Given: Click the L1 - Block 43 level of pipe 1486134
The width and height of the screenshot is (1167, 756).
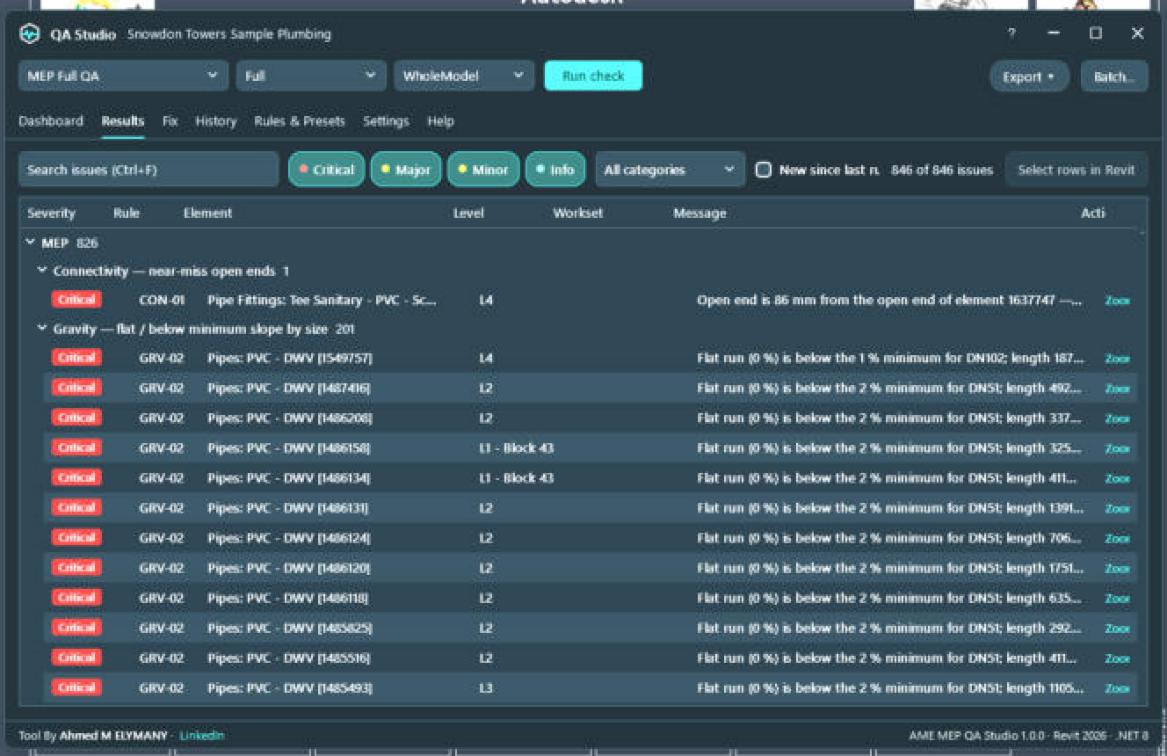Looking at the screenshot, I should 517,478.
